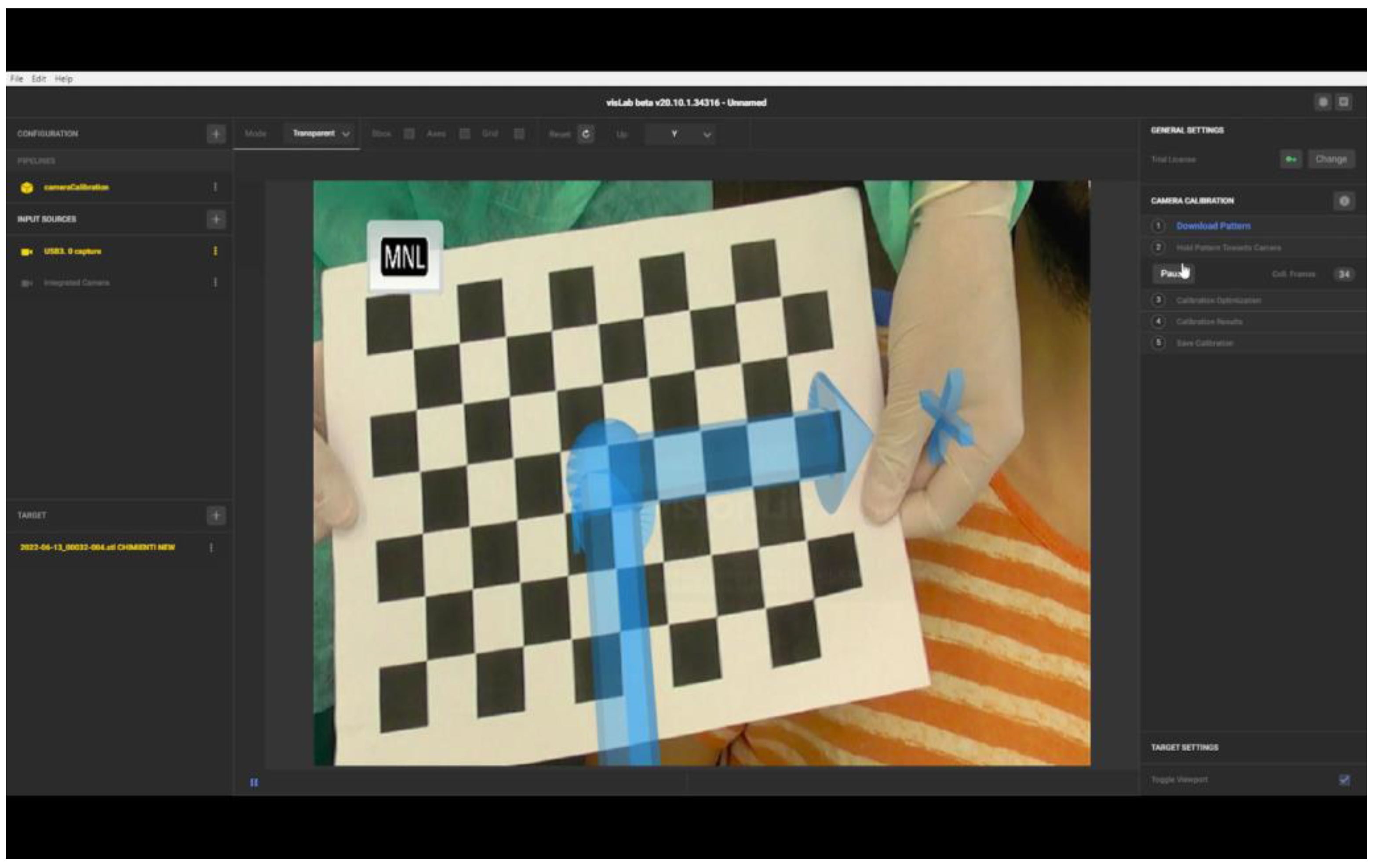1374x868 pixels.
Task: Uncheck the Toggle Viewport checkbox
Action: 1345,780
